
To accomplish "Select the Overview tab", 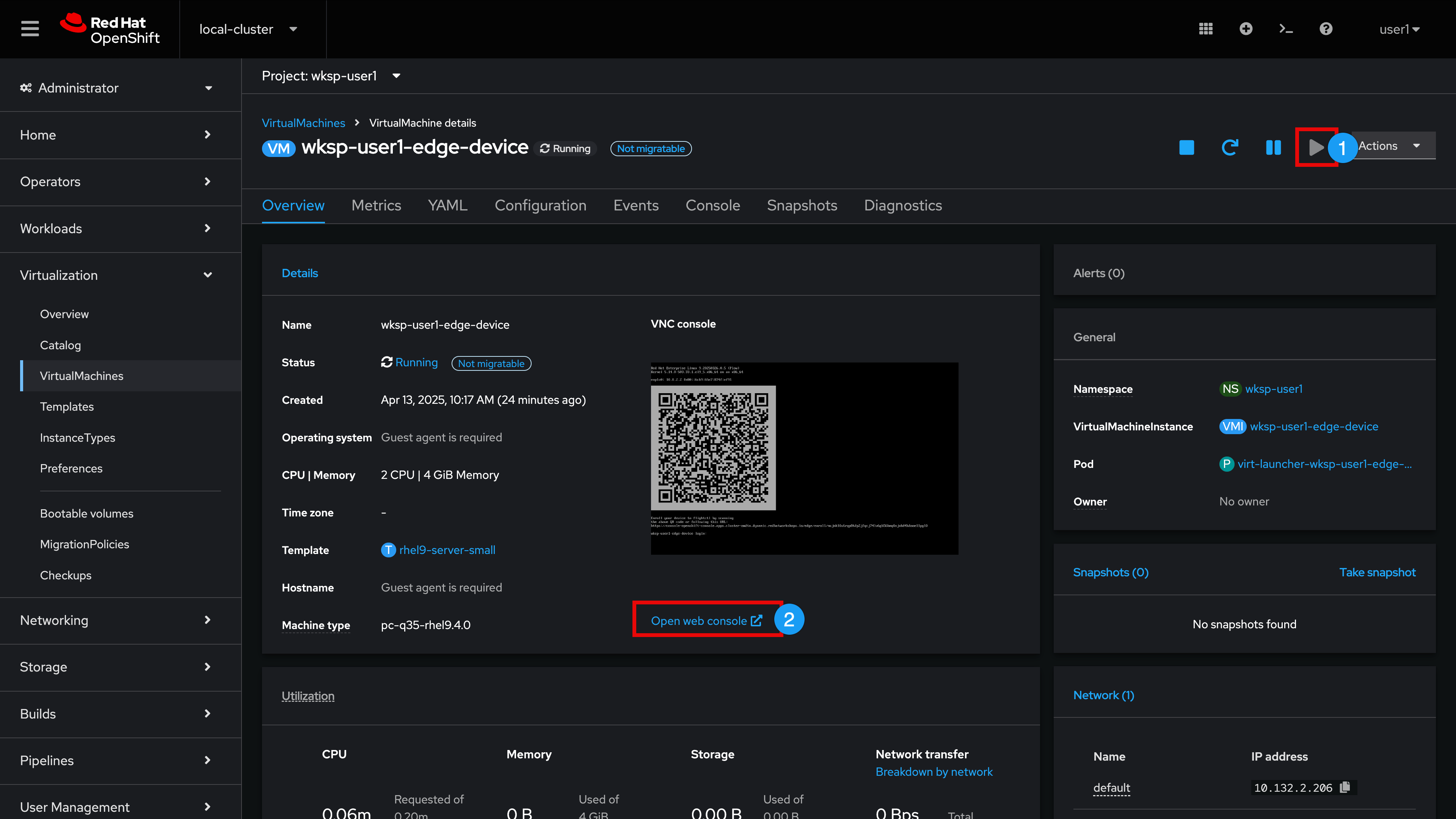I will pos(293,205).
